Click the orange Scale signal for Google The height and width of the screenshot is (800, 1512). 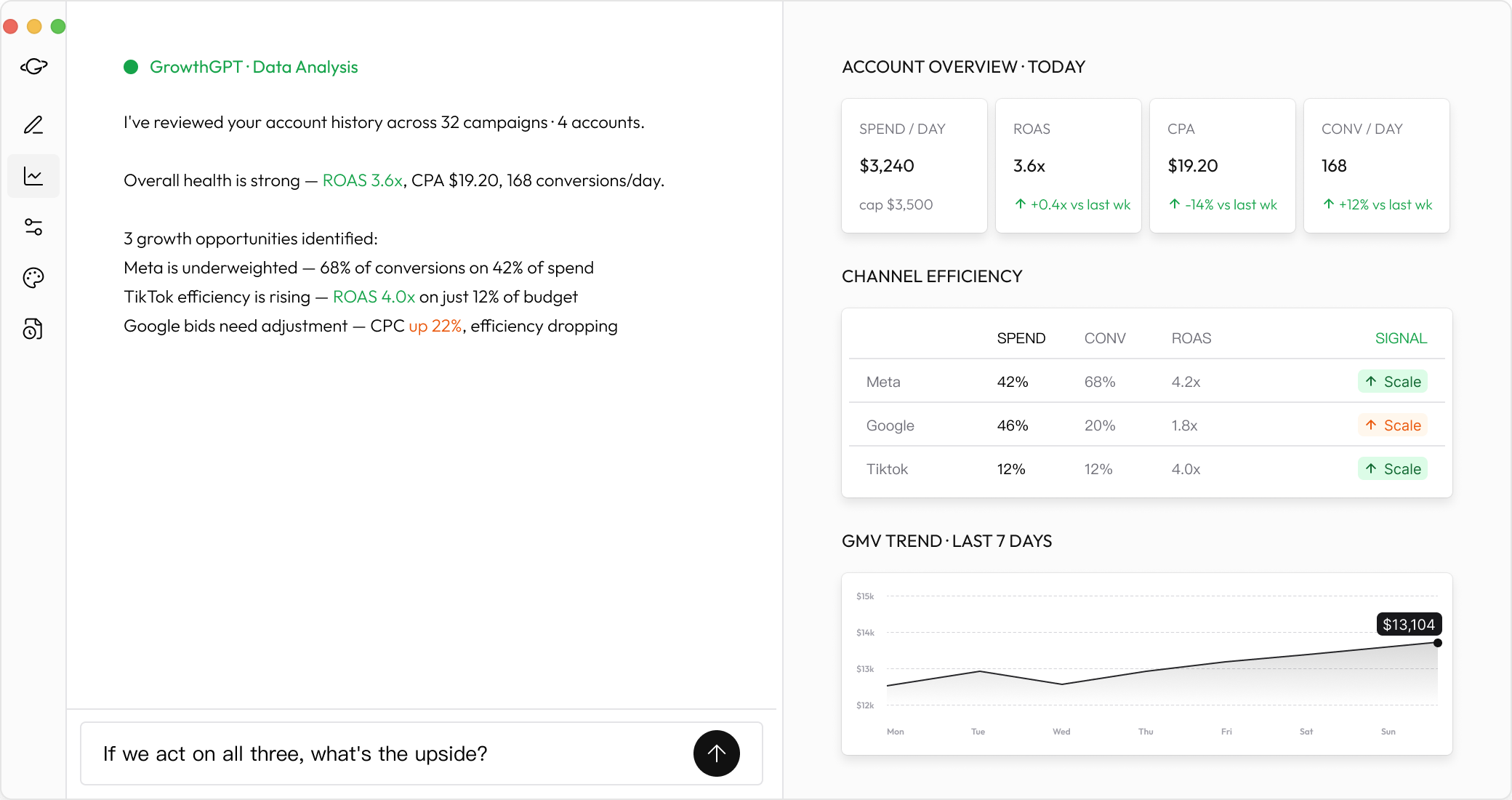click(1392, 425)
